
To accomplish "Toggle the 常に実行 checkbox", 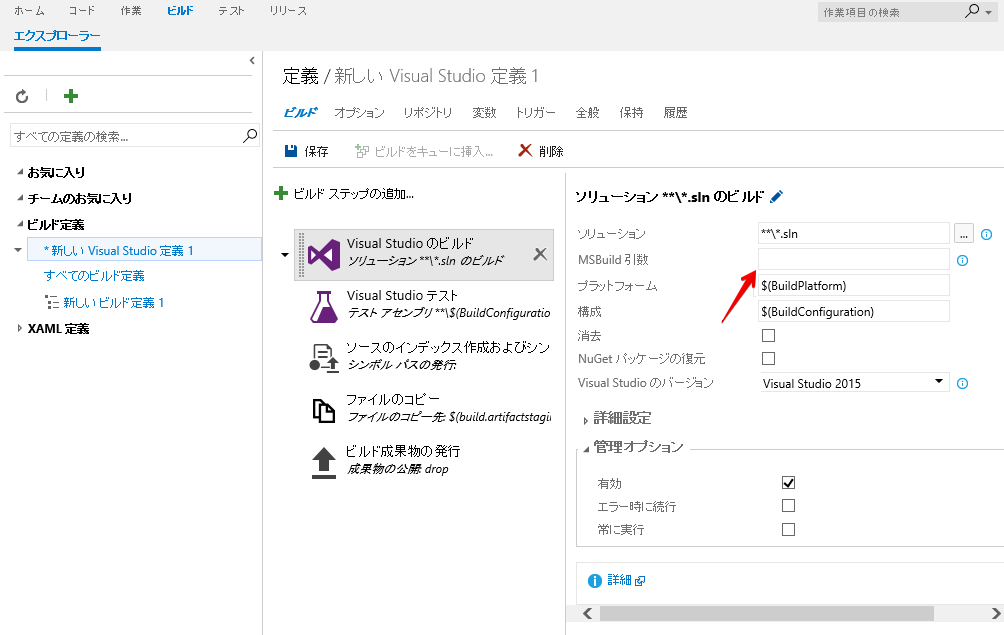I will pos(788,529).
